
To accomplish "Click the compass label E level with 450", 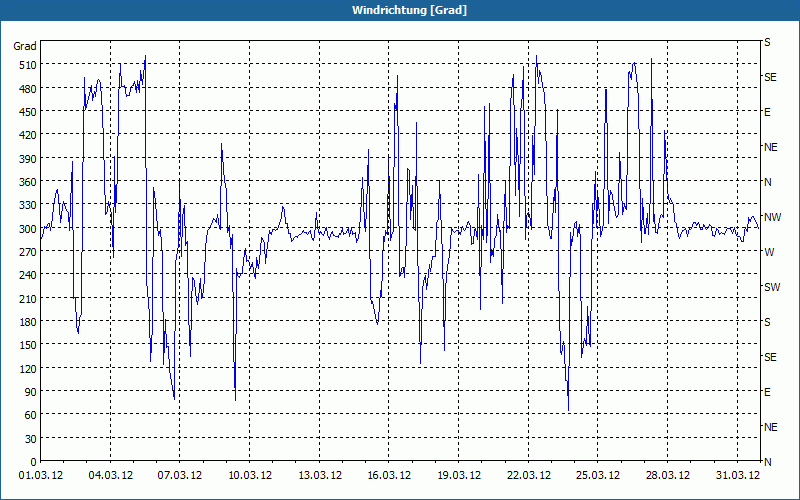I will [x=767, y=112].
